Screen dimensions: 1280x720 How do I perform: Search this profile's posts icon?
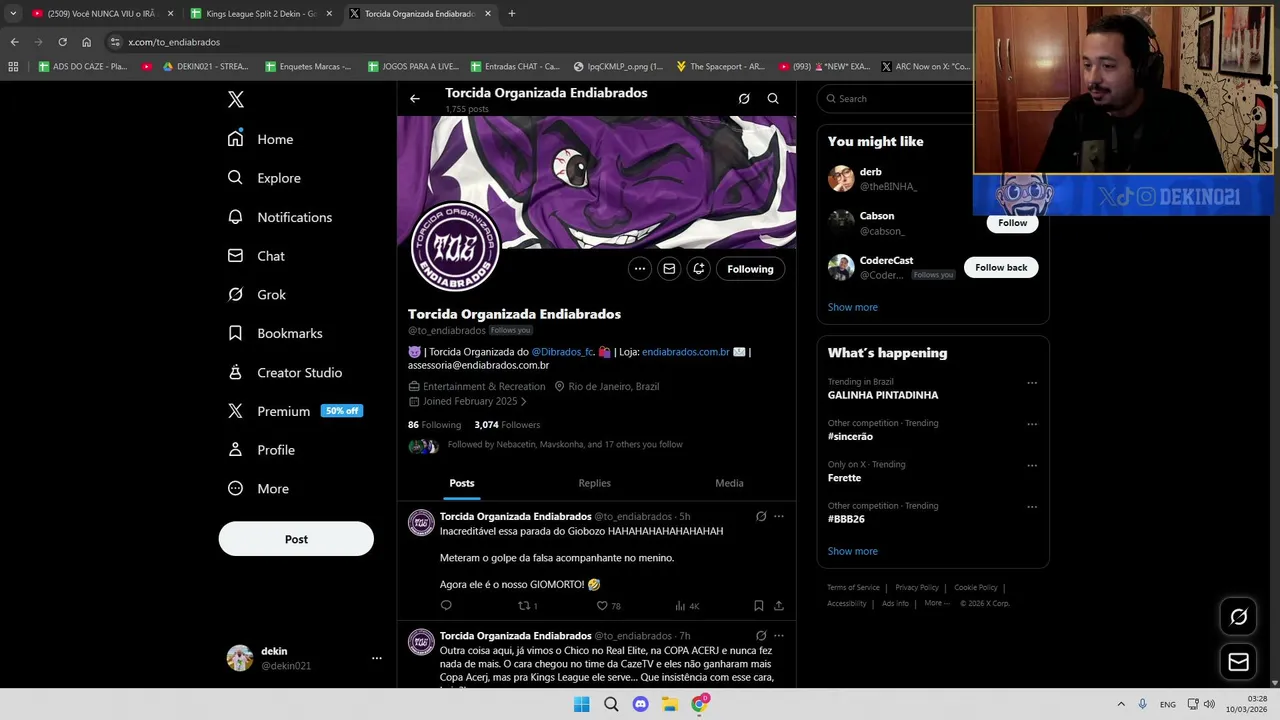point(773,99)
